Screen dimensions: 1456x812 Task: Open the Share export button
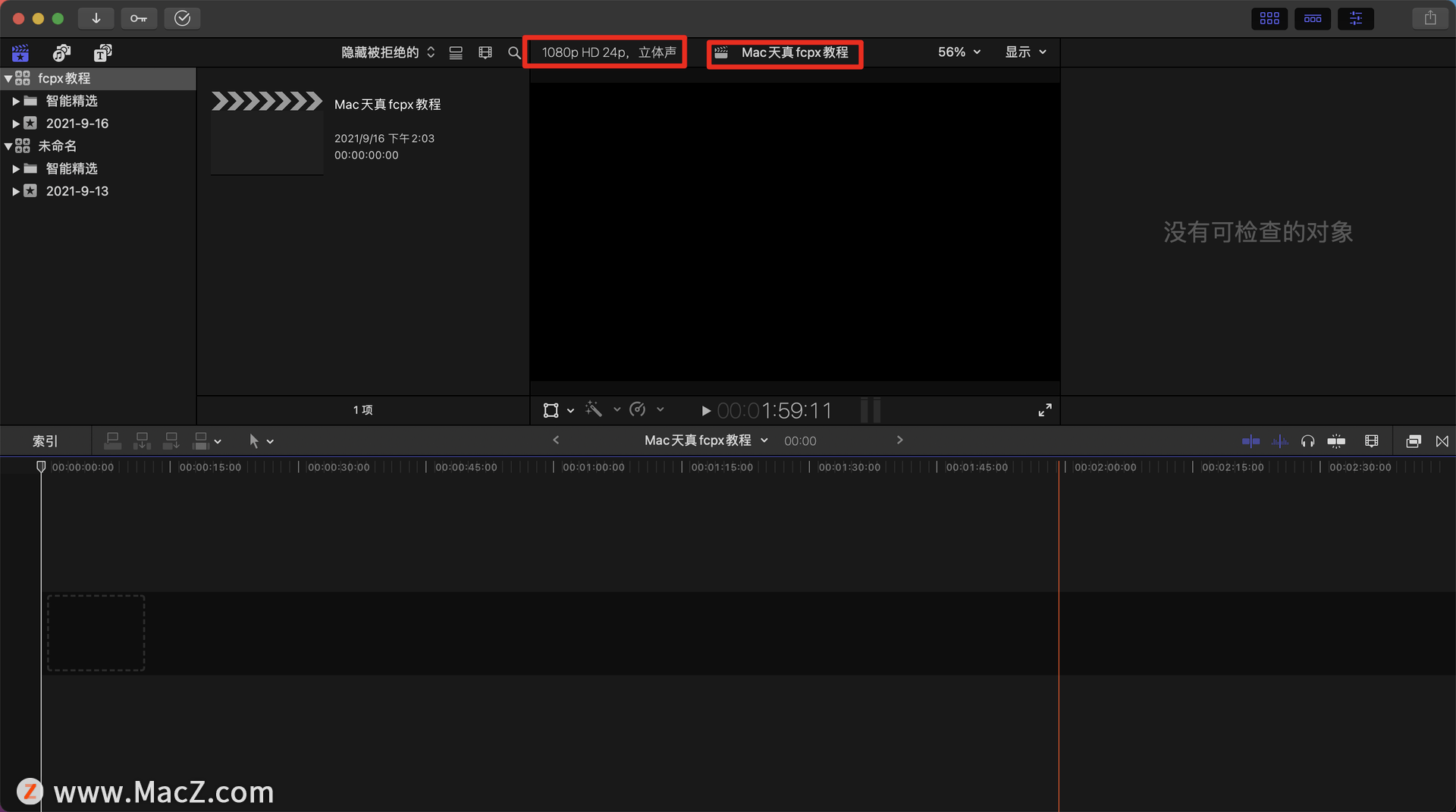1430,18
